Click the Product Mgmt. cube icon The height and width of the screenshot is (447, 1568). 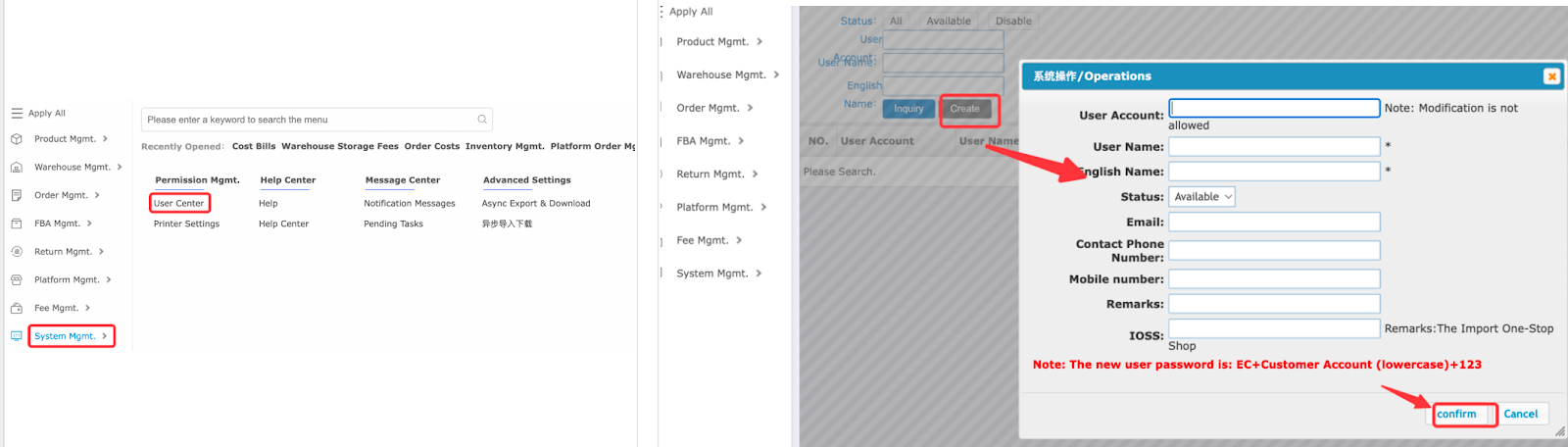tap(17, 139)
